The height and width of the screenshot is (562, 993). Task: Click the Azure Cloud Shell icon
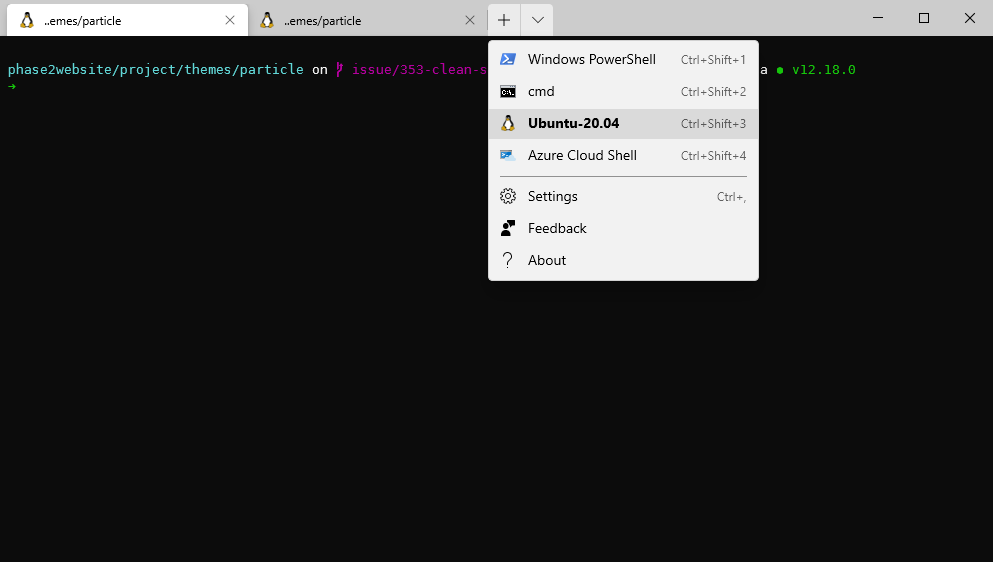pyautogui.click(x=508, y=155)
